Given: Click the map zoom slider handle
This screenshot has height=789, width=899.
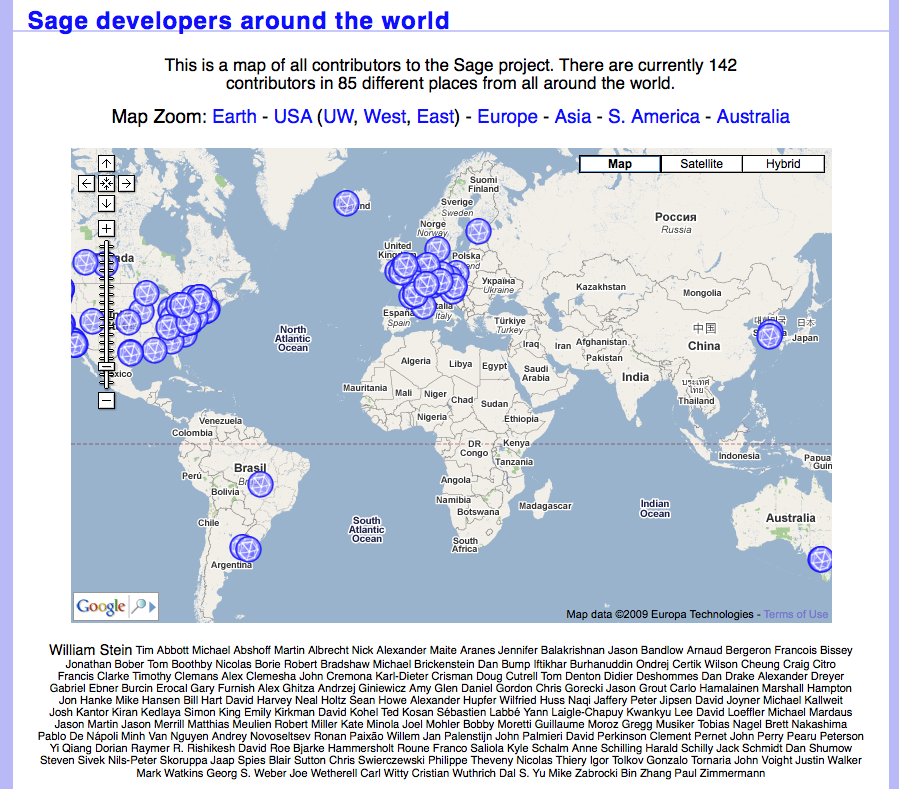Looking at the screenshot, I should pyautogui.click(x=106, y=366).
